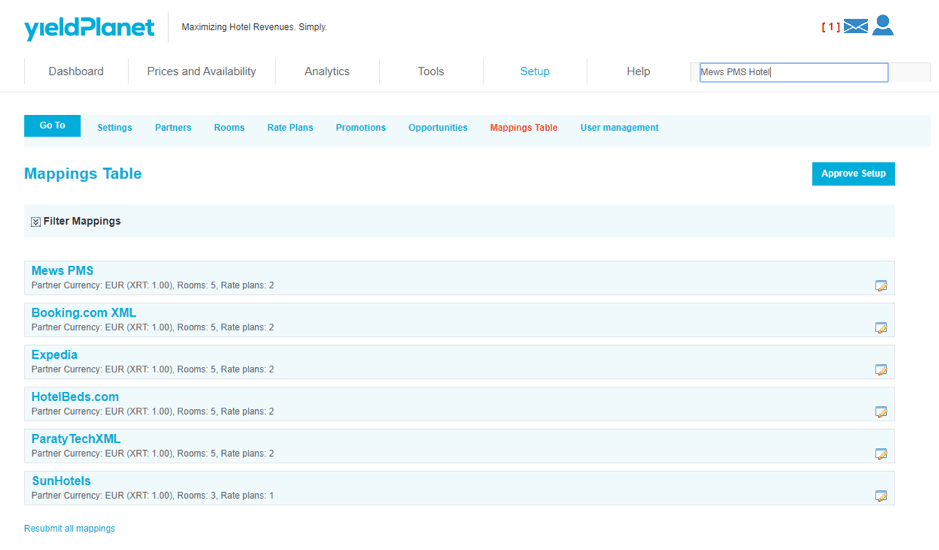Expand the Mews PMS mapping
939x550 pixels.
62,271
